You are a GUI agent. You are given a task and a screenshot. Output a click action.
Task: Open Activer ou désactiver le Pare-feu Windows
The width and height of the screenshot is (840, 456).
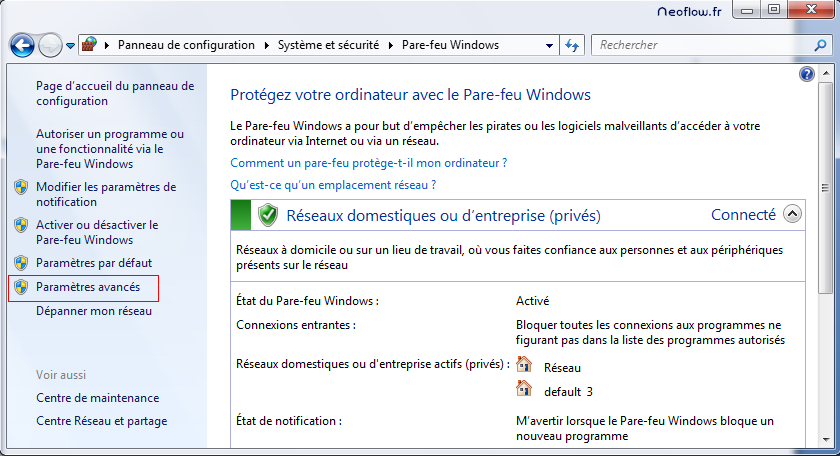(x=96, y=232)
